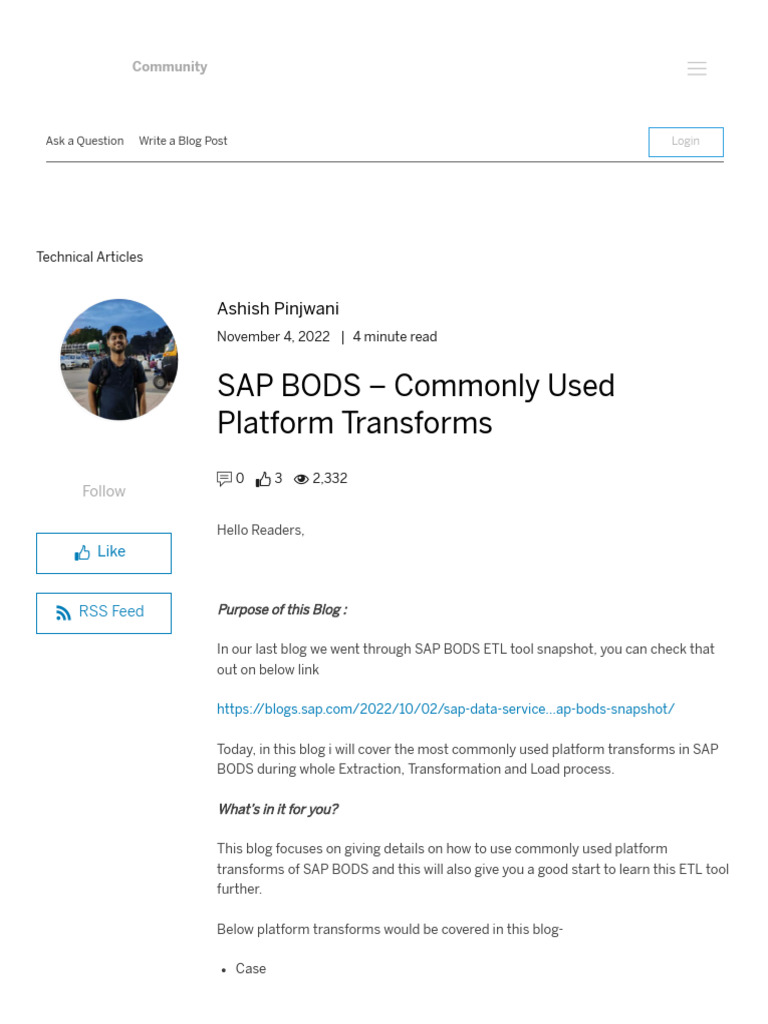Click the eye views icon
Viewport: 768px width, 1024px height.
pyautogui.click(x=301, y=480)
